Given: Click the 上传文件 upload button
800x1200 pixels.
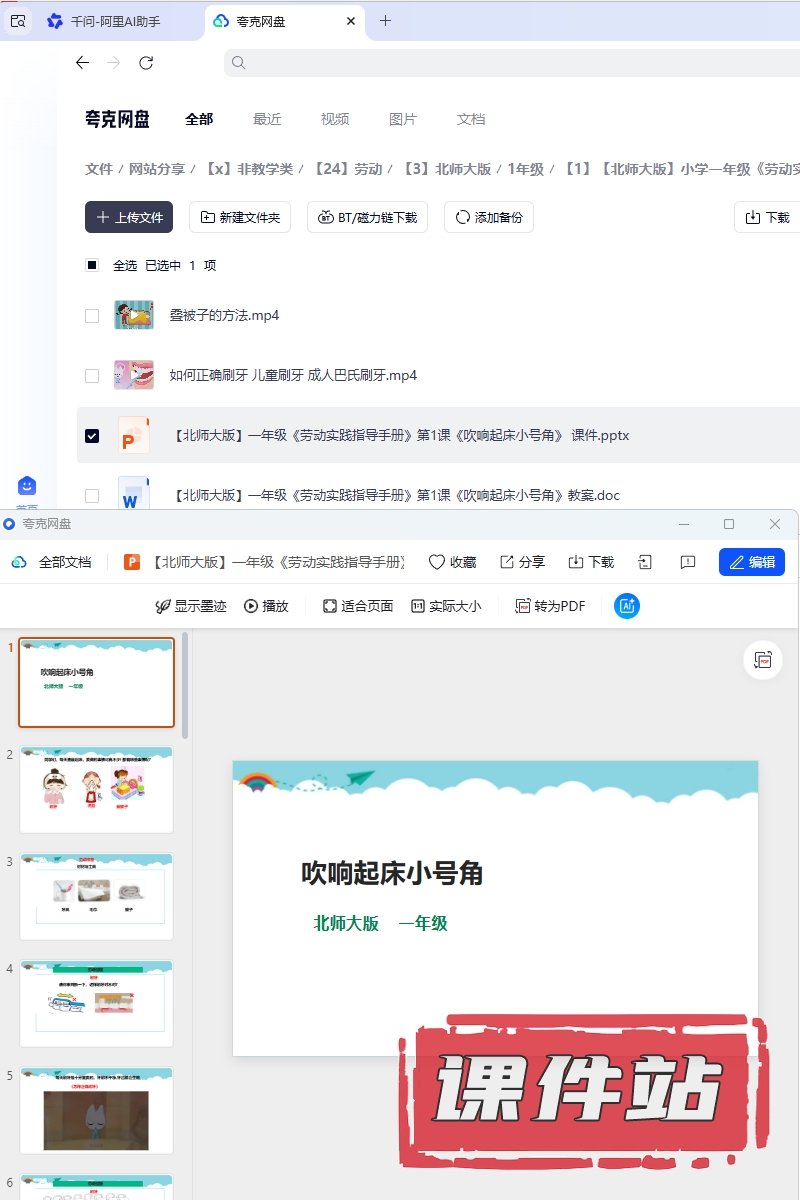Looking at the screenshot, I should tap(129, 217).
